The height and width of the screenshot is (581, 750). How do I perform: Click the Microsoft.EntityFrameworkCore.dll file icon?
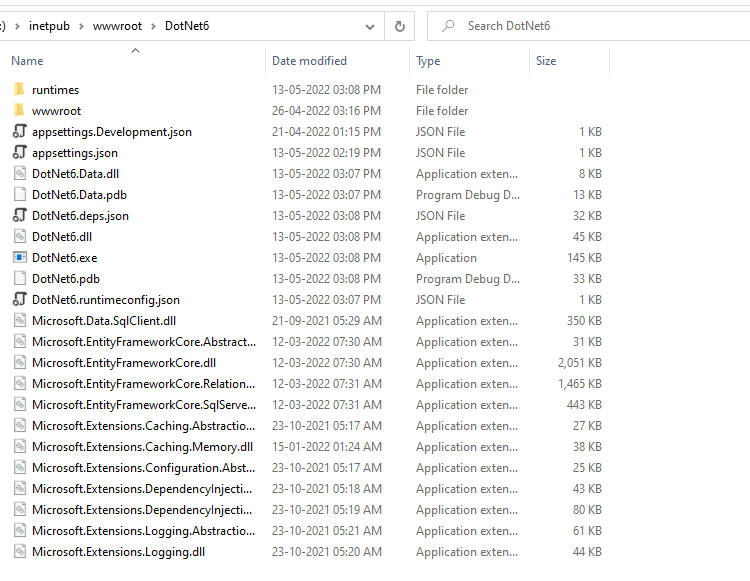coord(20,362)
